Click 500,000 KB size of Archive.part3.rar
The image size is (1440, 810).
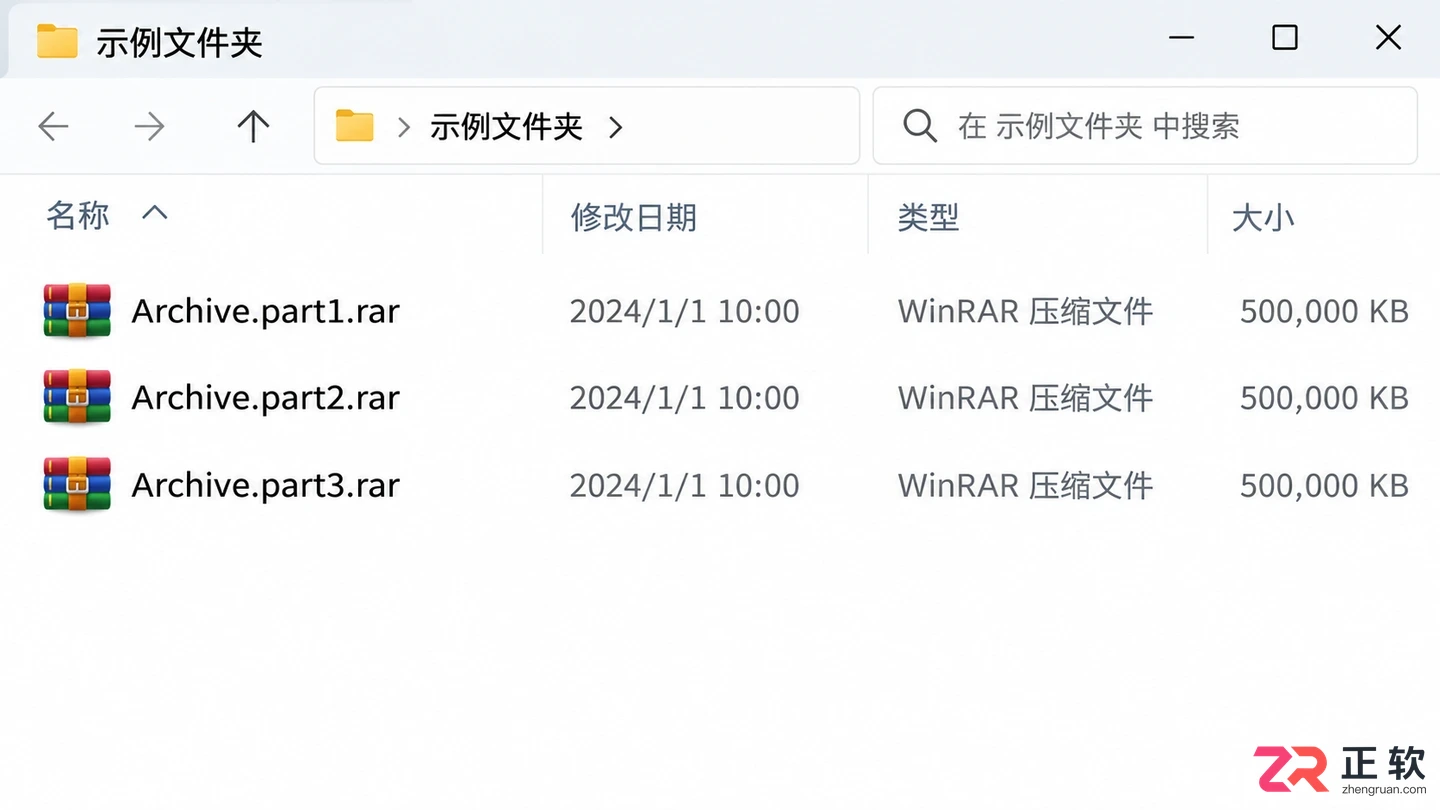tap(1324, 486)
